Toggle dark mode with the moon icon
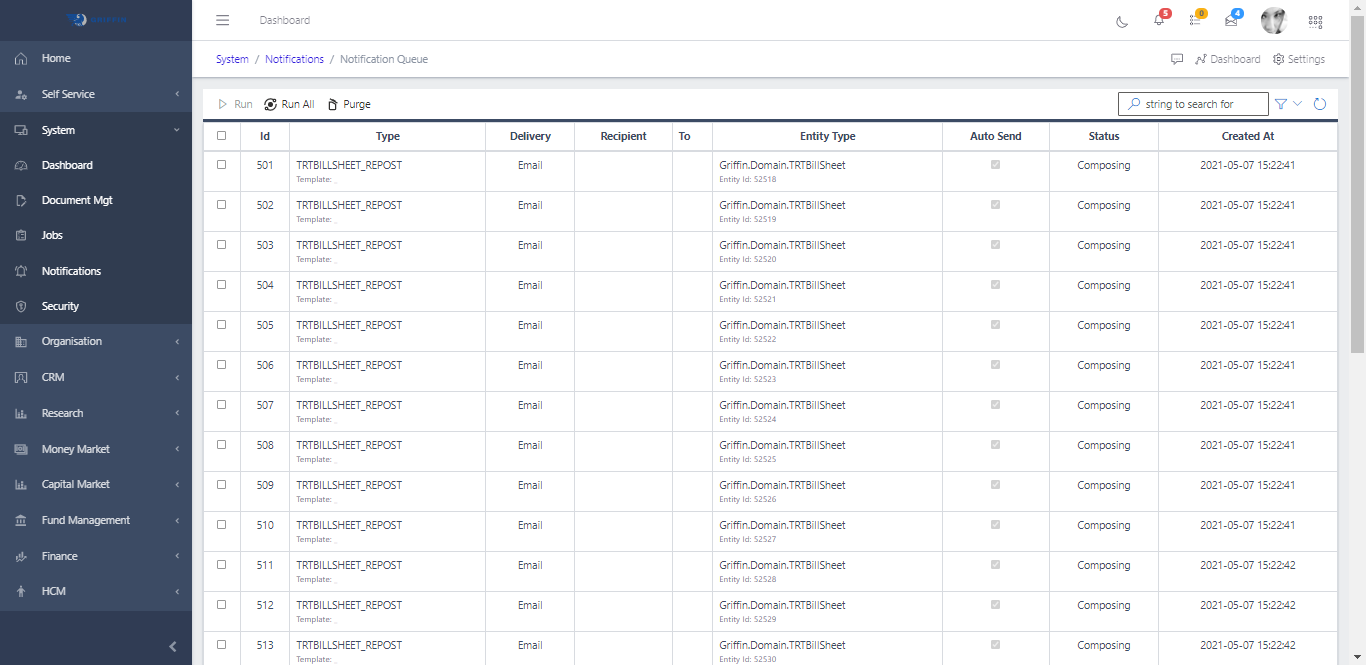 1121,20
